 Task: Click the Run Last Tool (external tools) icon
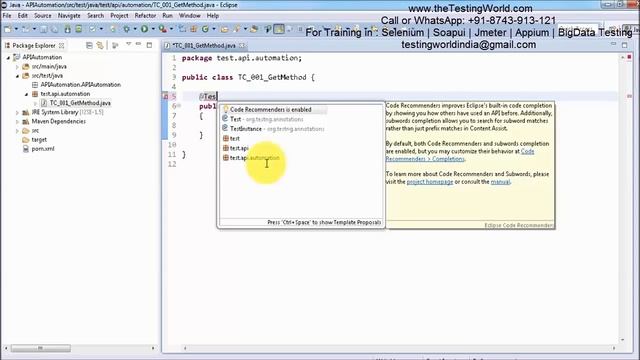[162, 29]
